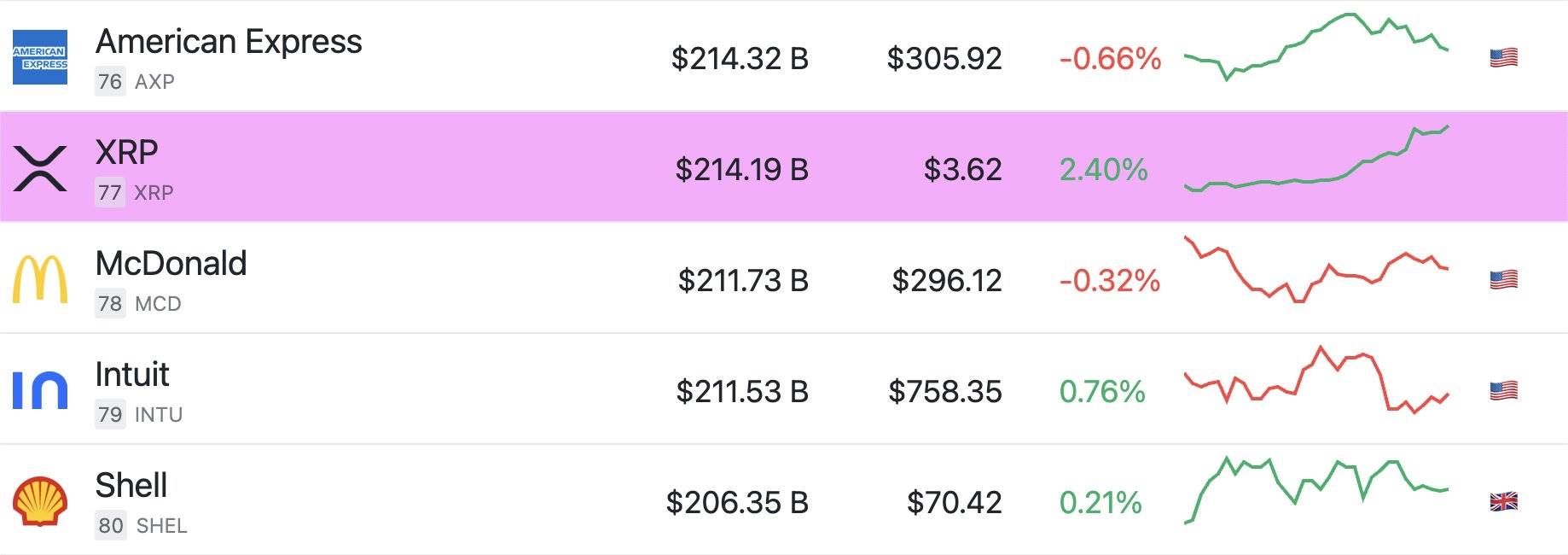The width and height of the screenshot is (1568, 555).
Task: Click the American Express logo icon
Action: [x=40, y=57]
